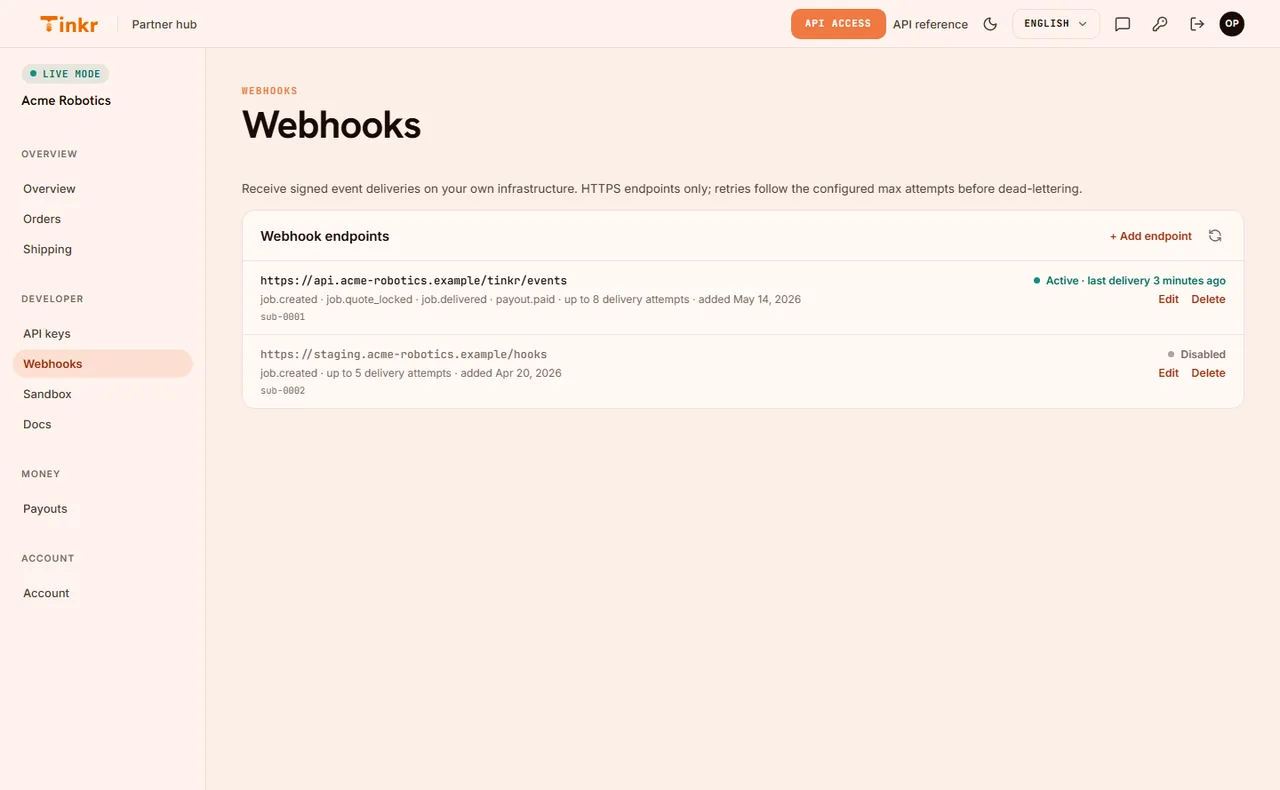The height and width of the screenshot is (790, 1280).
Task: Edit the staging.acme-robotics hooks endpoint
Action: click(x=1168, y=373)
